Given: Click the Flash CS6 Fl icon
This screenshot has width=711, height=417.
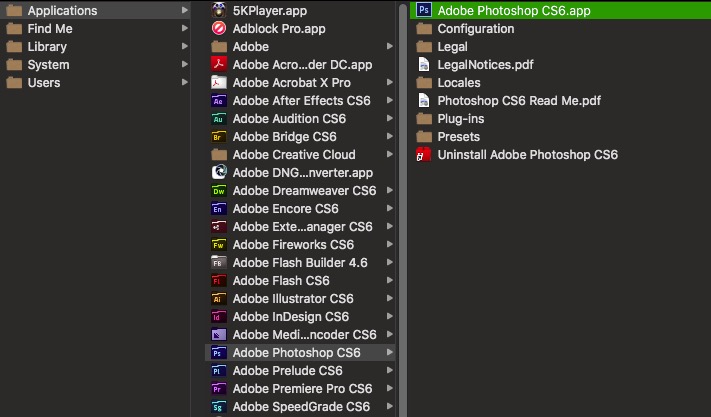Looking at the screenshot, I should tap(219, 281).
